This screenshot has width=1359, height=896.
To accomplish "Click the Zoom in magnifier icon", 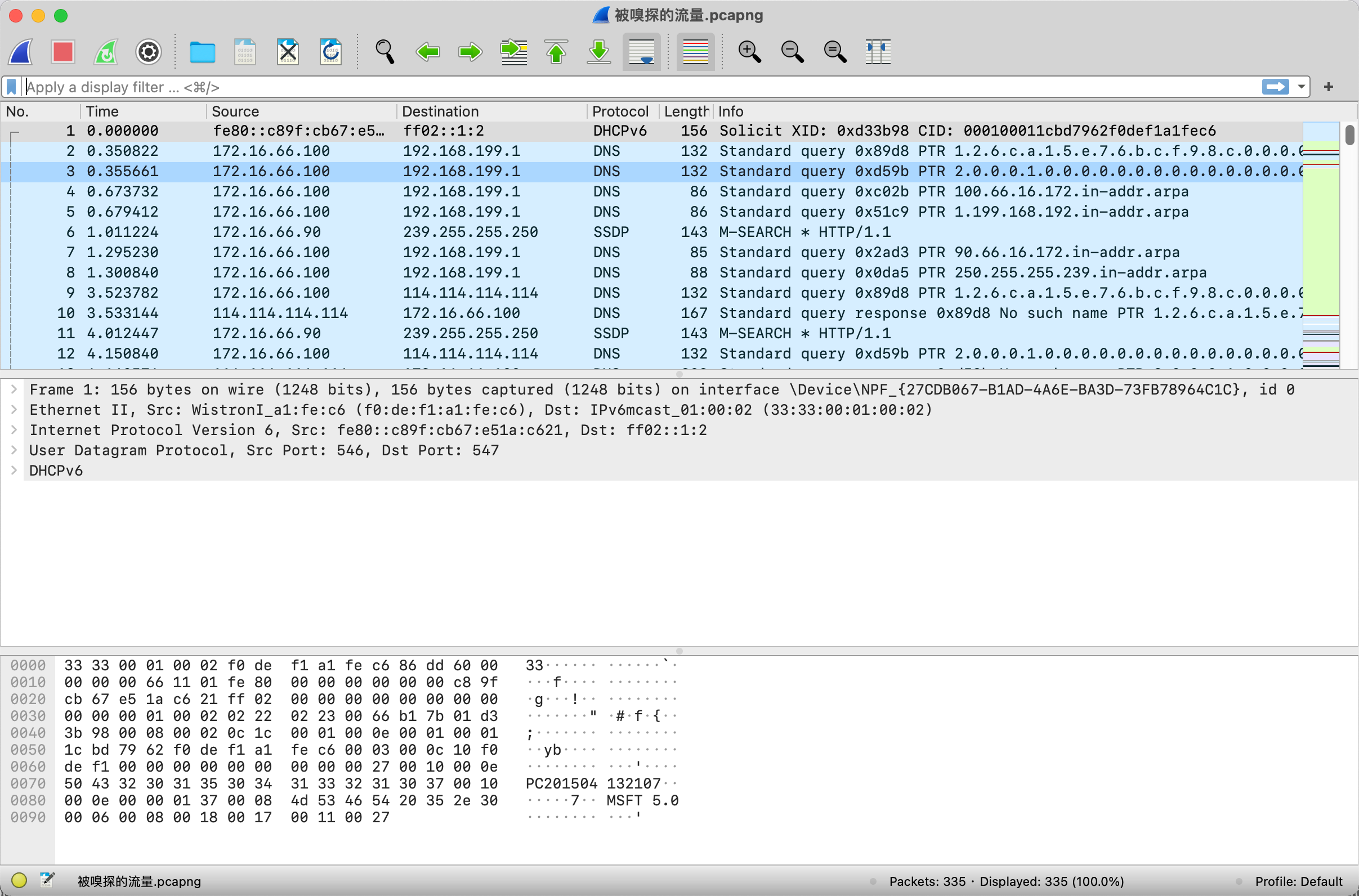I will 749,52.
